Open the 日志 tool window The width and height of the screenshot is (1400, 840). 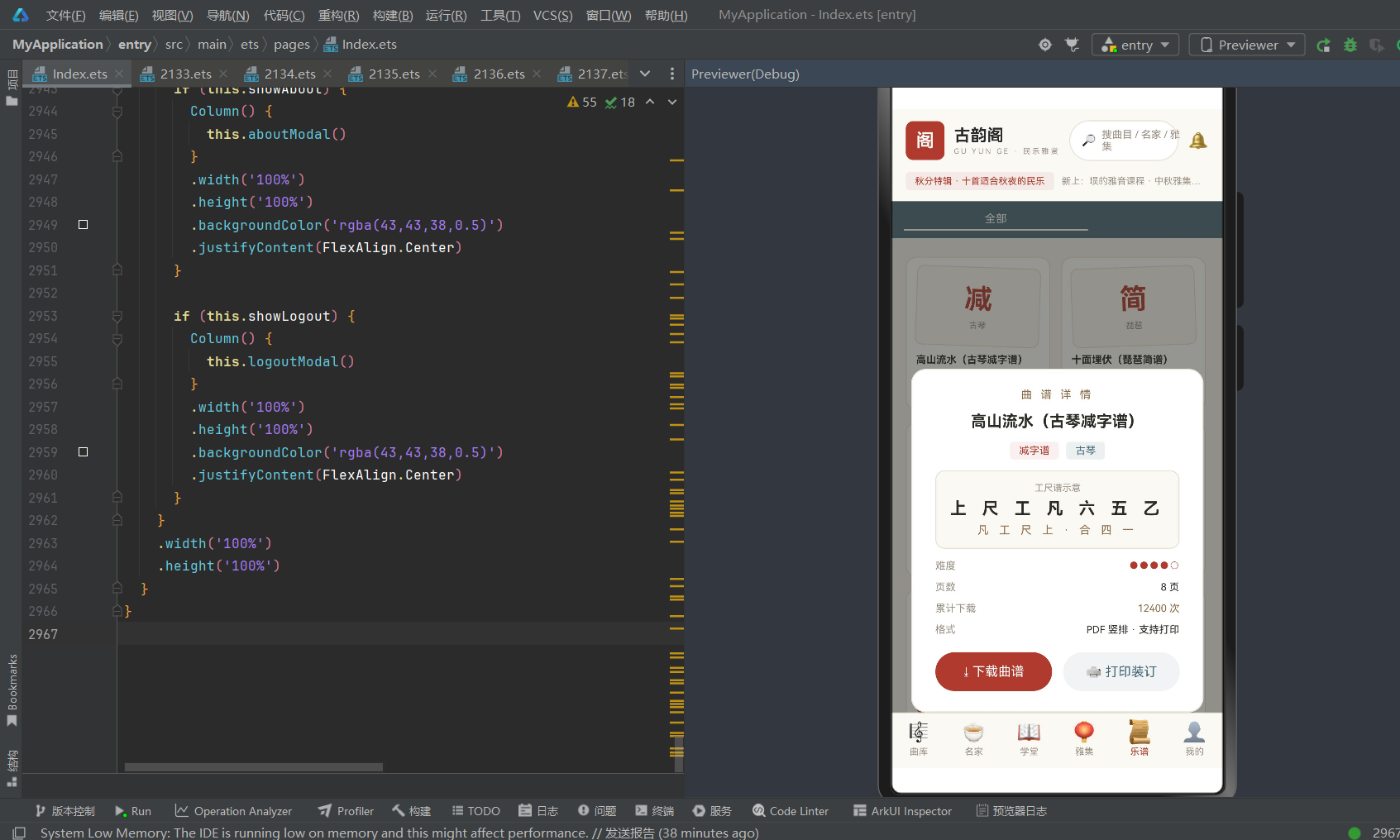pyautogui.click(x=538, y=811)
